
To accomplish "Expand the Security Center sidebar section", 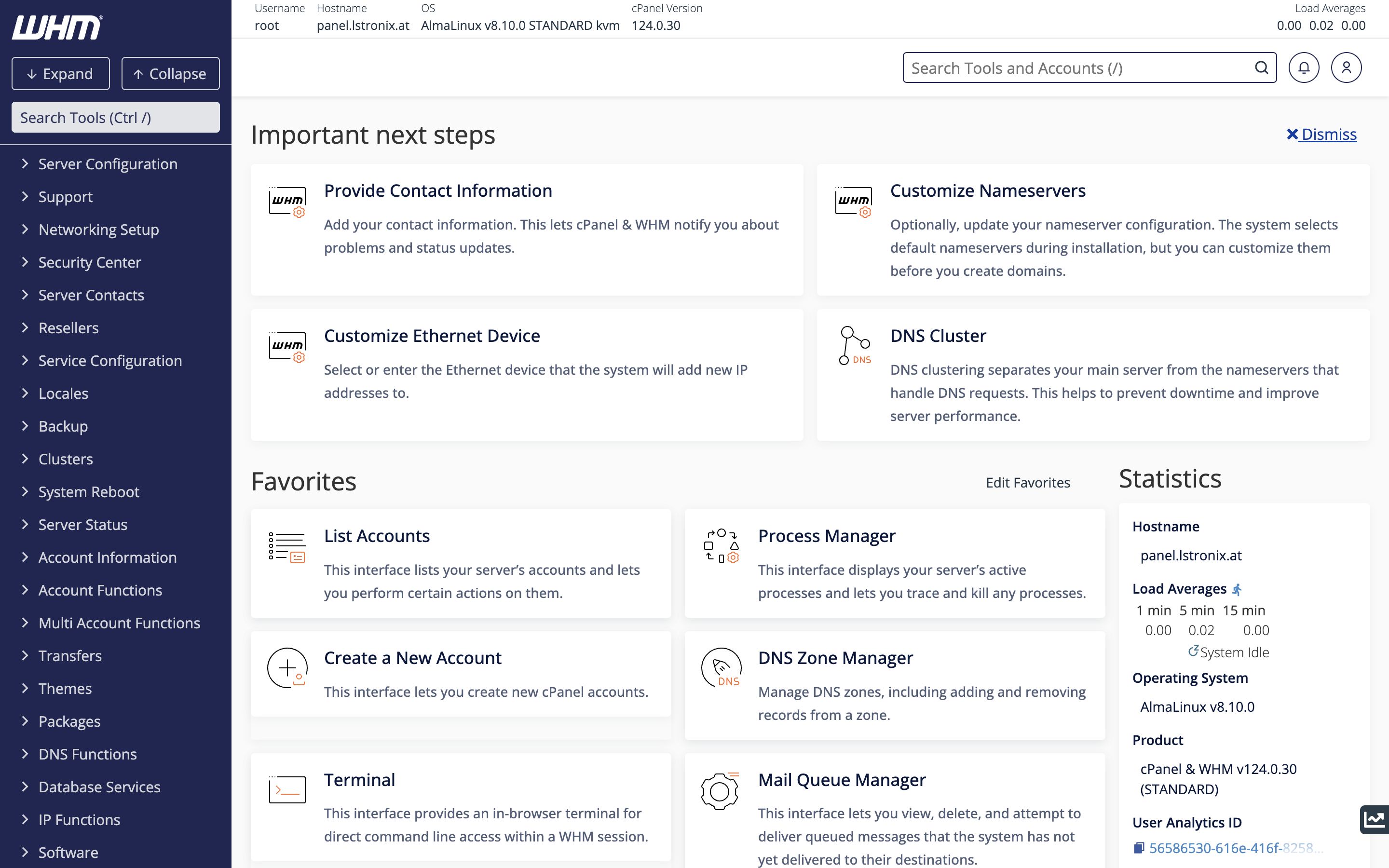I will [89, 262].
